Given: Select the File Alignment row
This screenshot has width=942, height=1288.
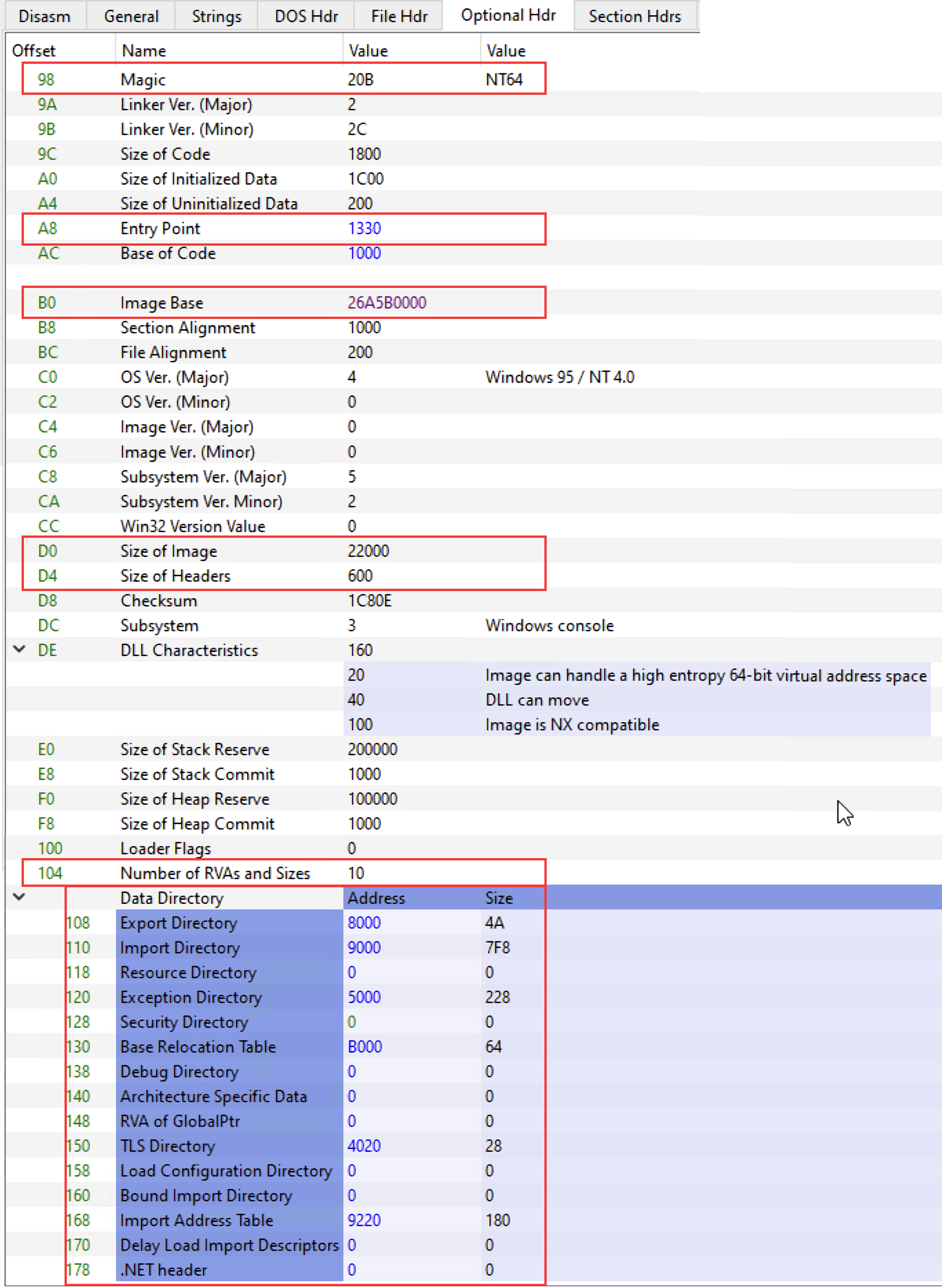Looking at the screenshot, I should tap(473, 352).
